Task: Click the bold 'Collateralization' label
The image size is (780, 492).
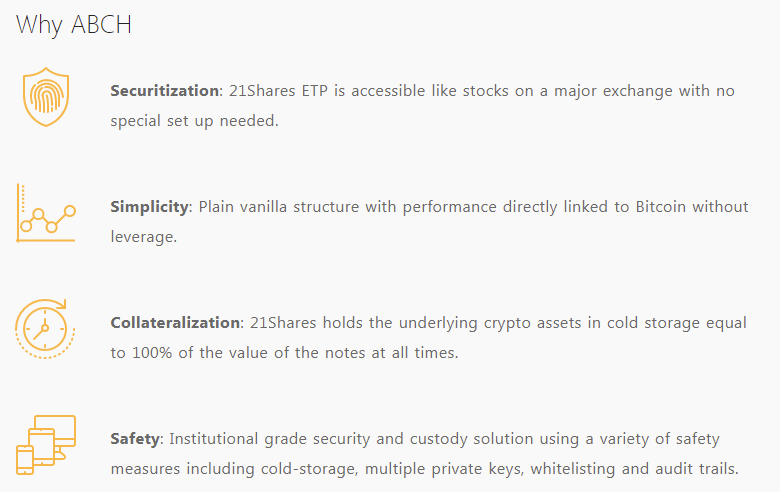Action: pyautogui.click(x=175, y=322)
